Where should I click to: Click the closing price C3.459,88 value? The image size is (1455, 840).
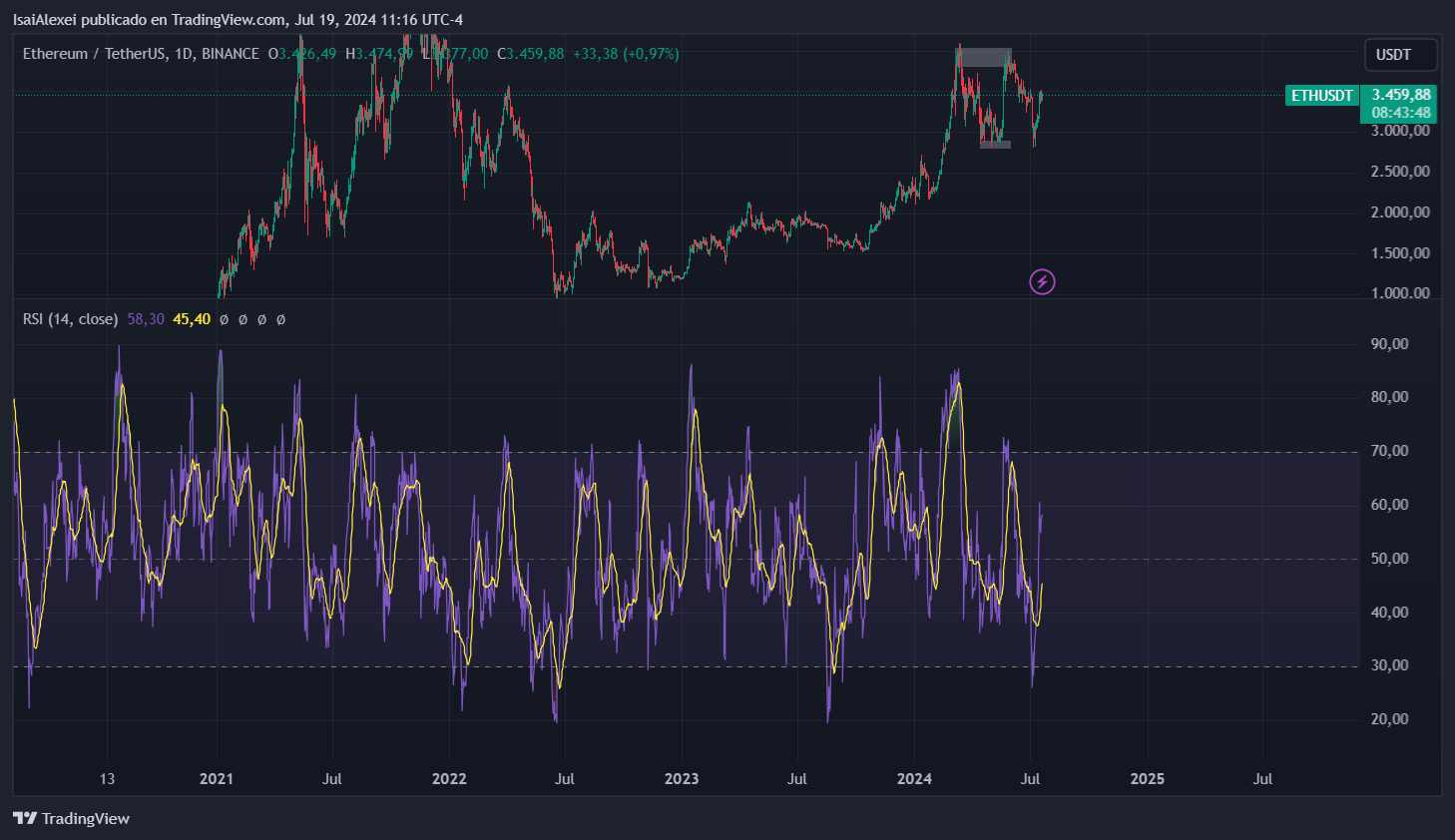pos(531,54)
